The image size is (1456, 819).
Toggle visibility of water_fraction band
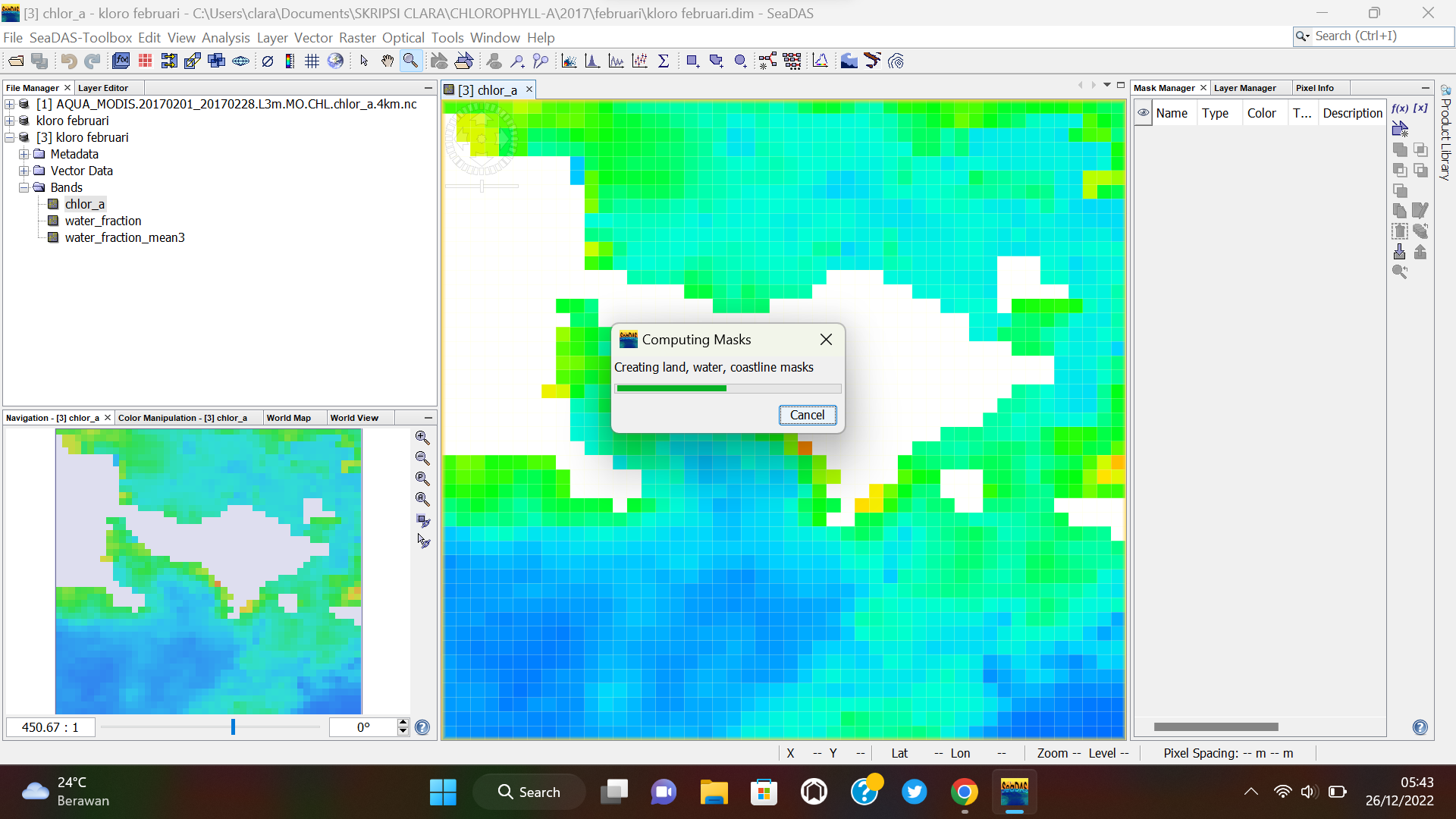[54, 220]
